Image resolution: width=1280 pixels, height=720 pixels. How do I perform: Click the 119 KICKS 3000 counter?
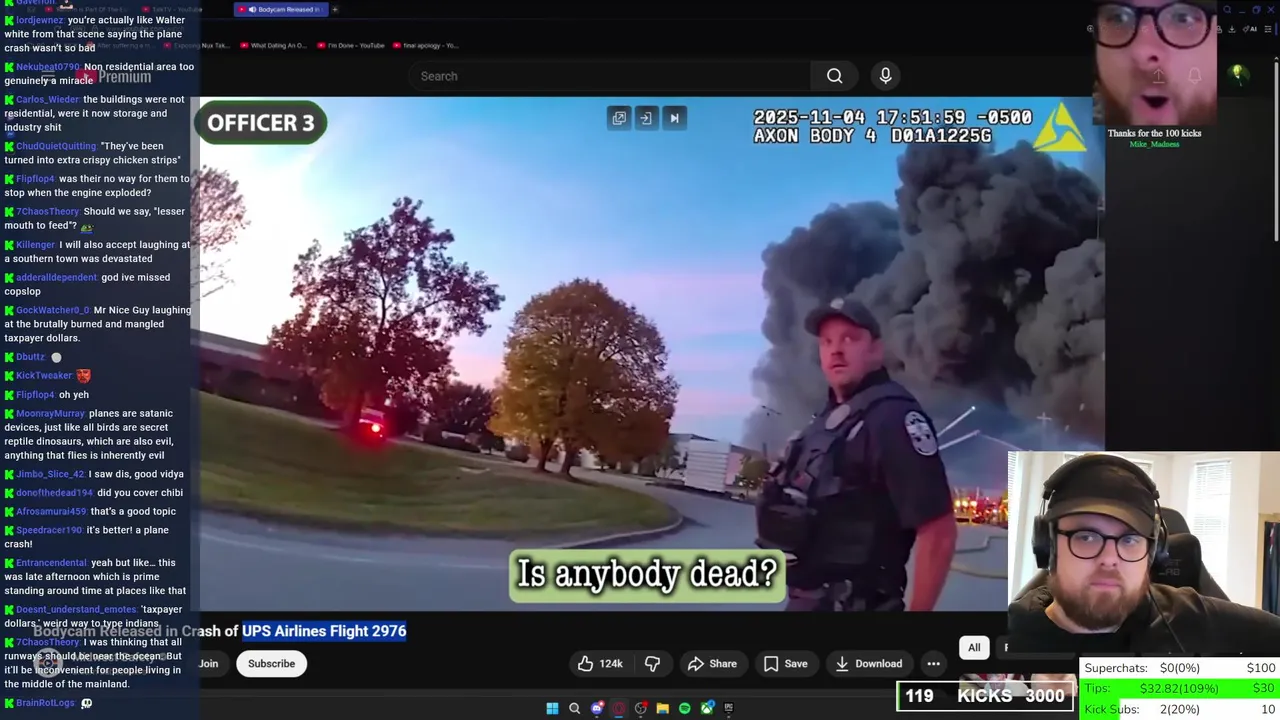pos(985,696)
